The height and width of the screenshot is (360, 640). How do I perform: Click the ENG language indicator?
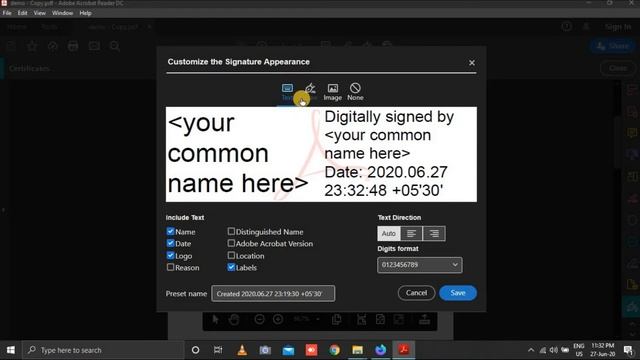click(x=579, y=350)
